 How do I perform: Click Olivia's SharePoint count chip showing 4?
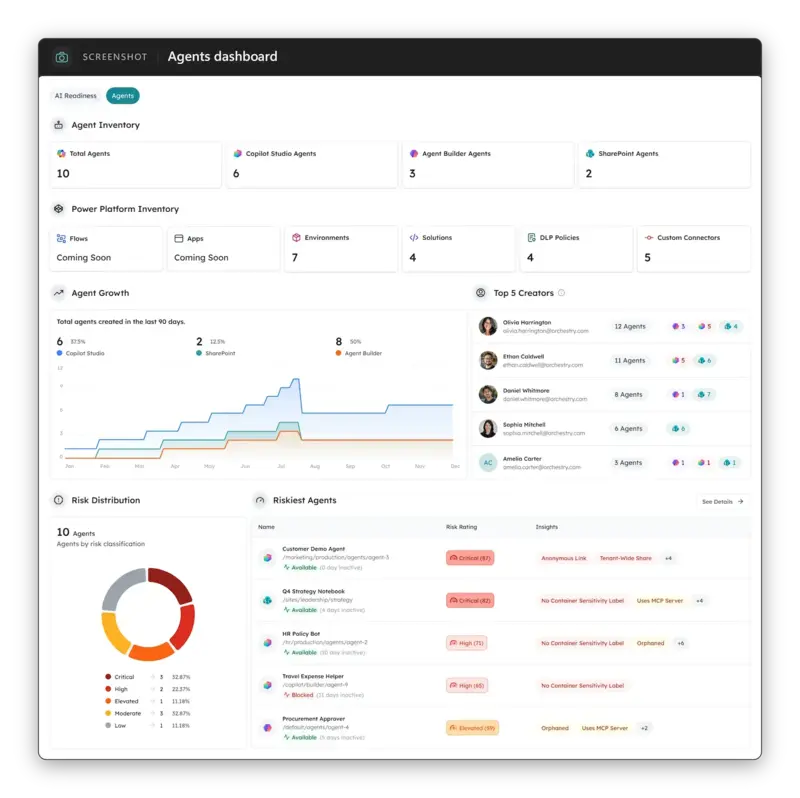point(731,327)
